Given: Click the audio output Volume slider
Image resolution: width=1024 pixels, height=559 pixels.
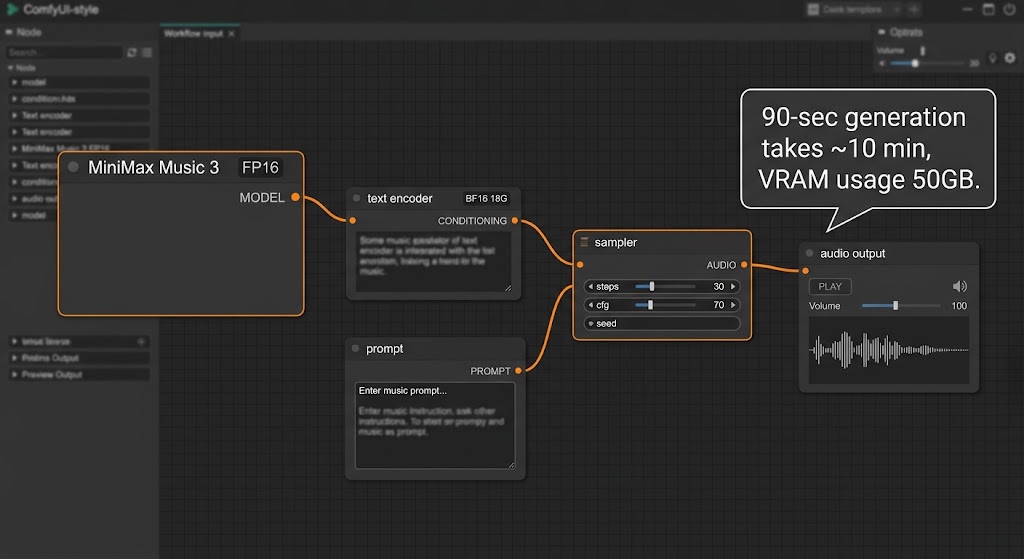Looking at the screenshot, I should [901, 306].
